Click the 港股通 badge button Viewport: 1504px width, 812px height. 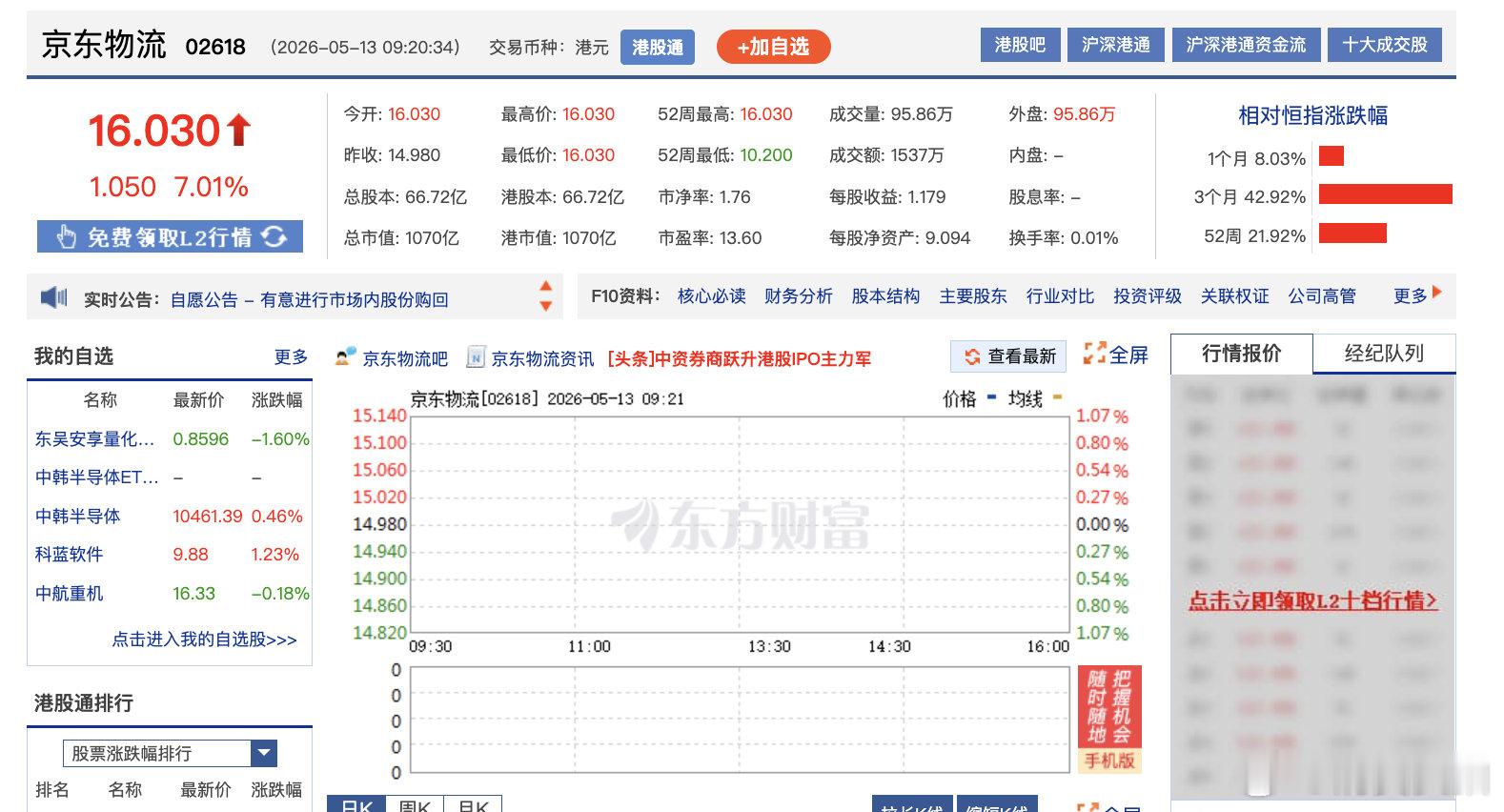pyautogui.click(x=658, y=47)
